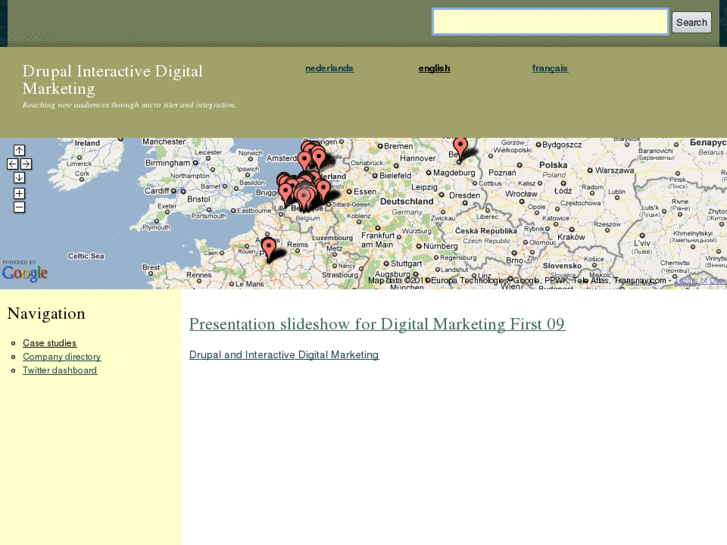Switch language to english
Image resolution: width=727 pixels, height=545 pixels.
click(x=434, y=68)
